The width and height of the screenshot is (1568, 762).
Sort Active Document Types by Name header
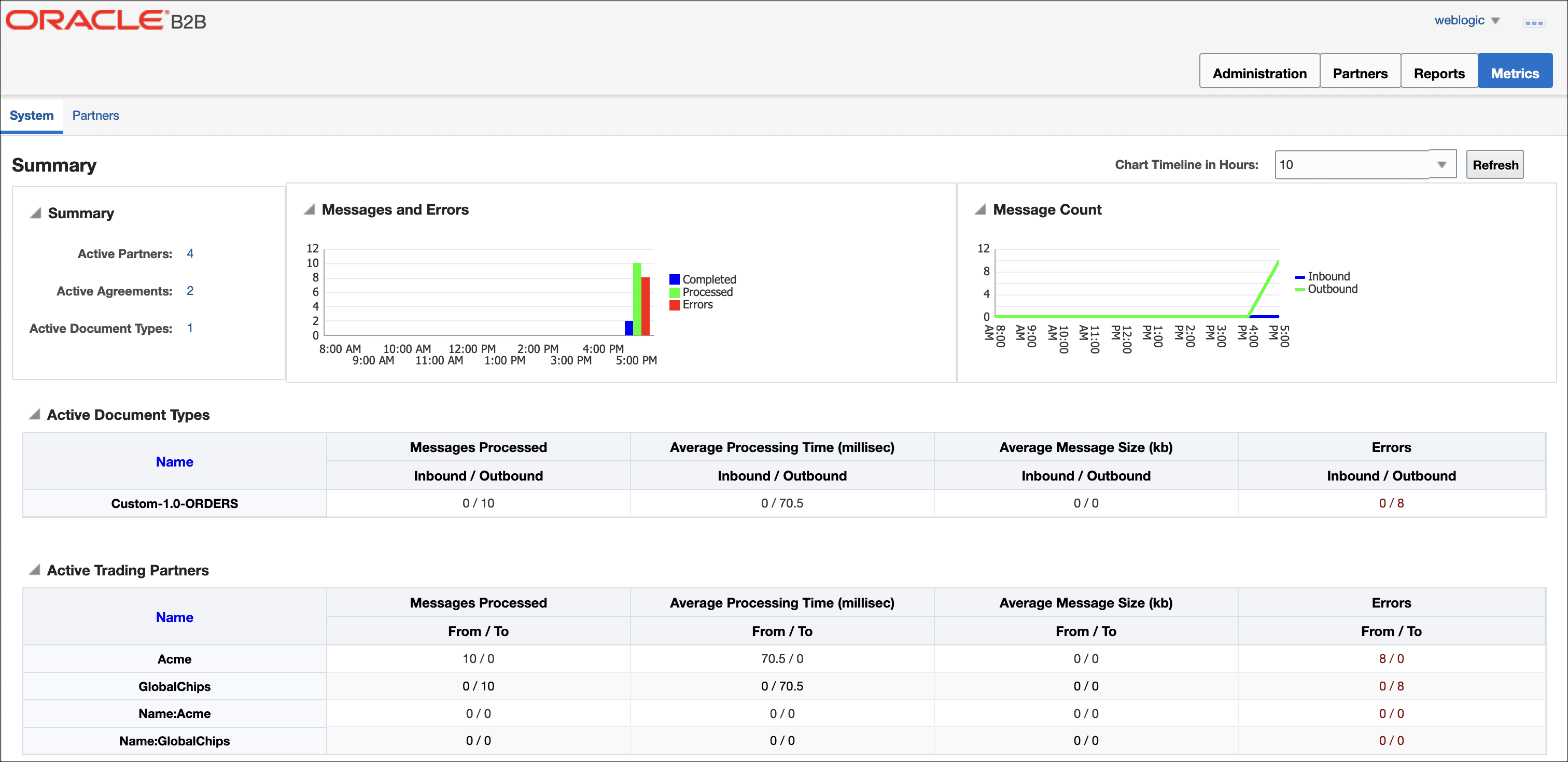point(175,462)
